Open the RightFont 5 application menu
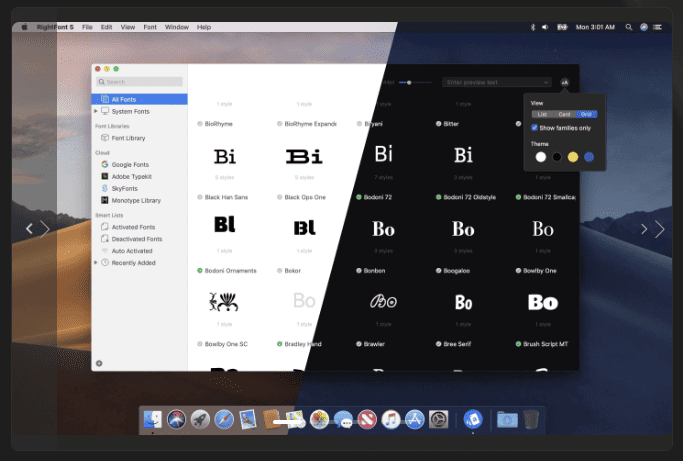Screen dimensions: 683x461 [55, 27]
